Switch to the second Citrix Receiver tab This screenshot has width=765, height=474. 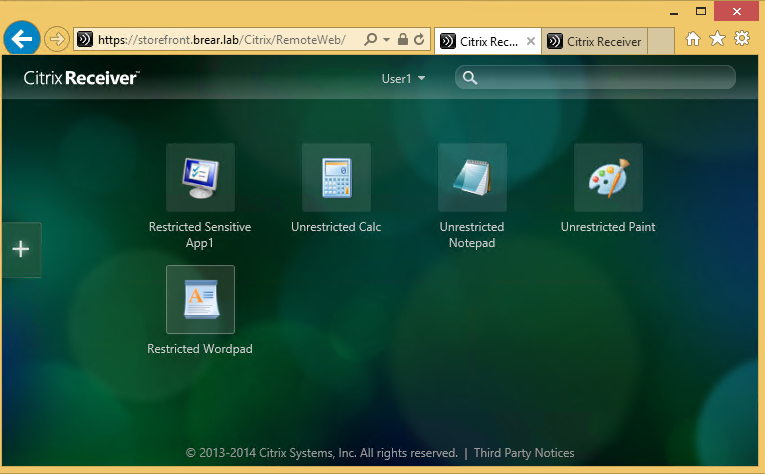tap(595, 41)
